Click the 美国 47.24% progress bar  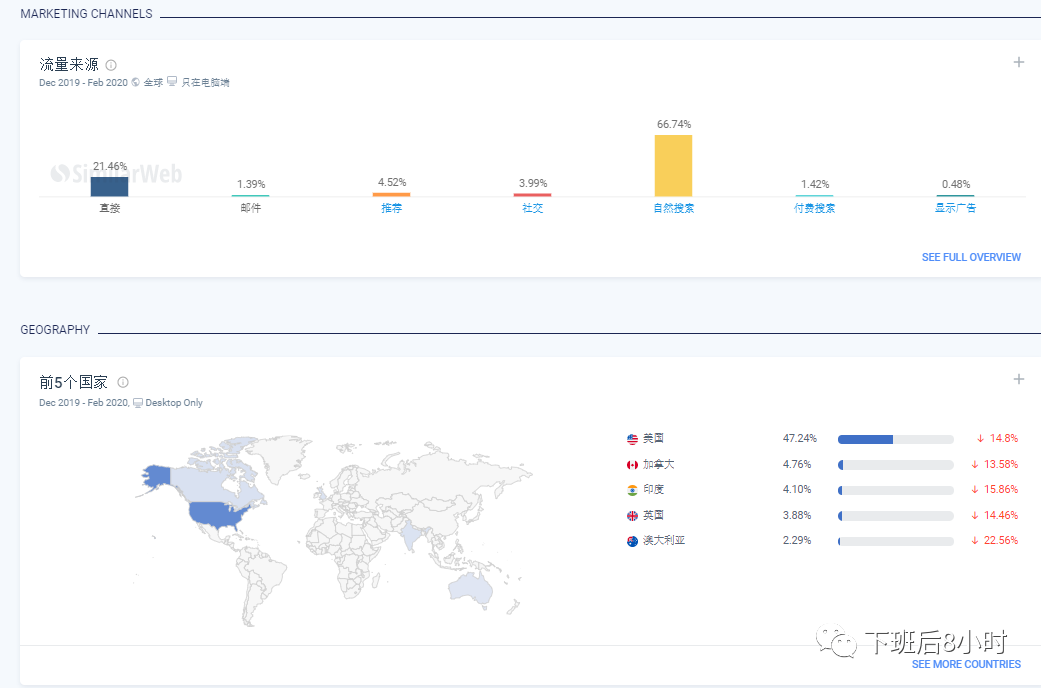point(896,440)
